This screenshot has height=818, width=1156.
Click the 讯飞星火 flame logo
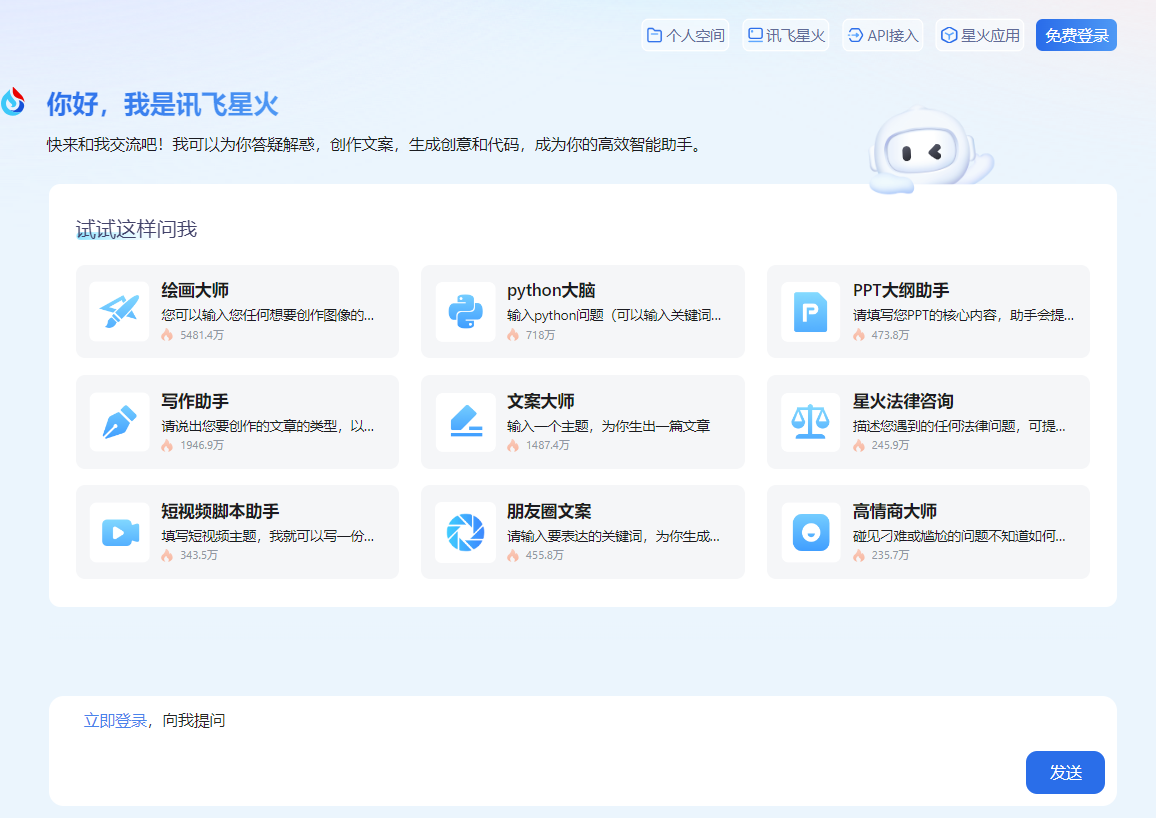[13, 102]
